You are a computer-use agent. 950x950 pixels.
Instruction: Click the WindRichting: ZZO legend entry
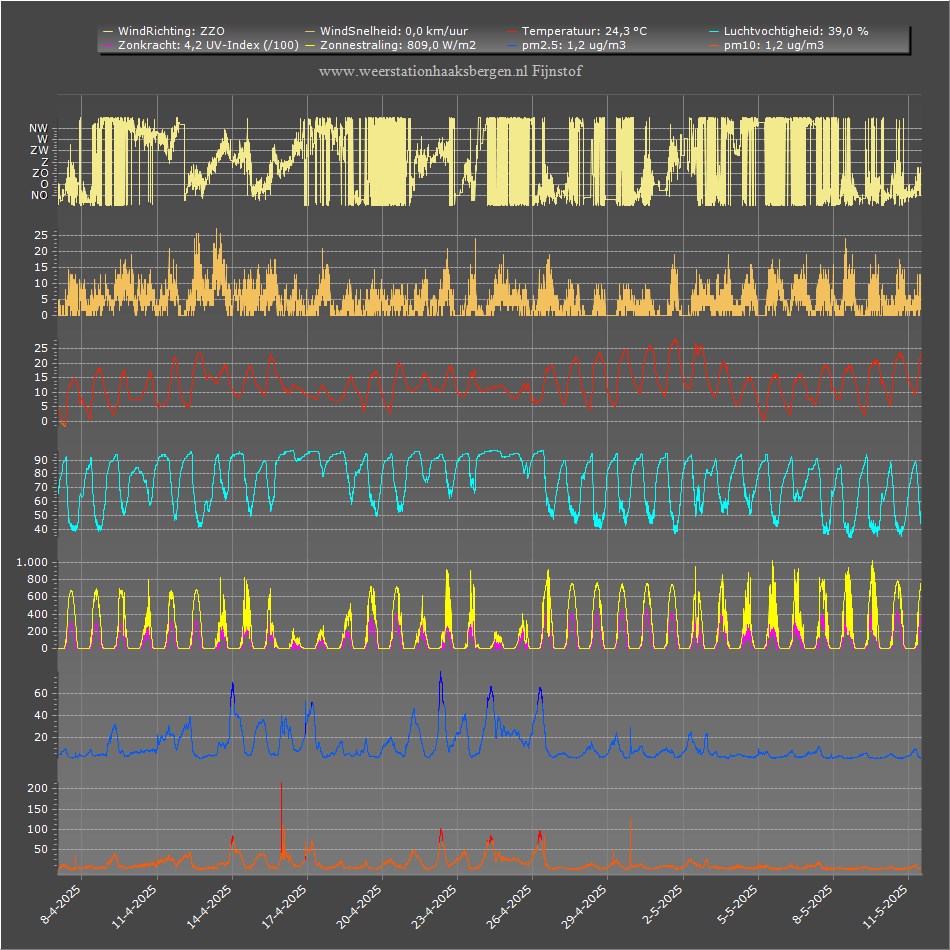[164, 31]
